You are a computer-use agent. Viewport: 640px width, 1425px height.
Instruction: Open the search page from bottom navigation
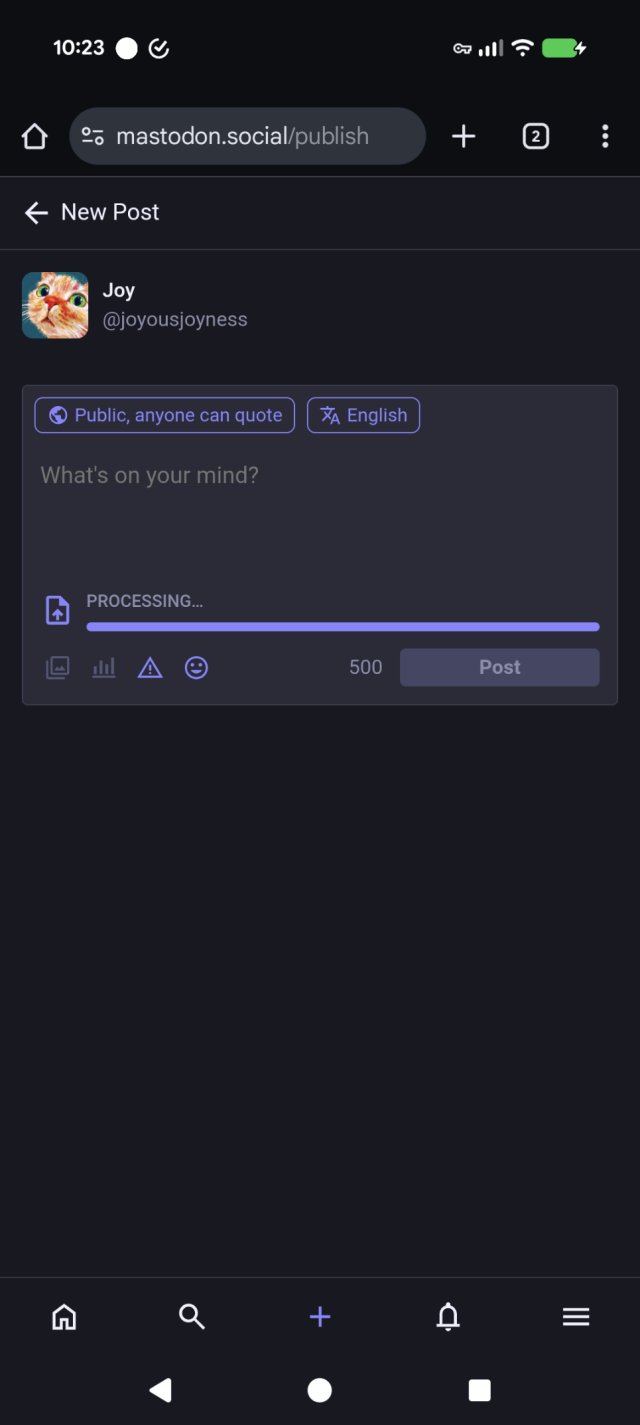(191, 1317)
